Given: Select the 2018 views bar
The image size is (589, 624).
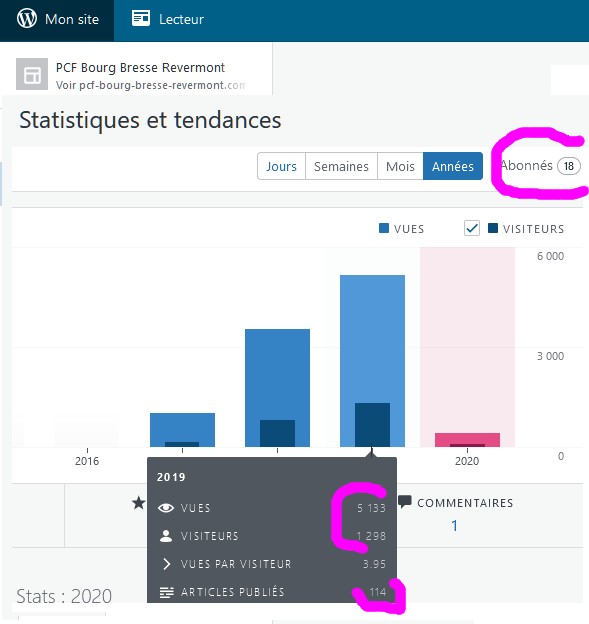Looking at the screenshot, I should pyautogui.click(x=277, y=388).
